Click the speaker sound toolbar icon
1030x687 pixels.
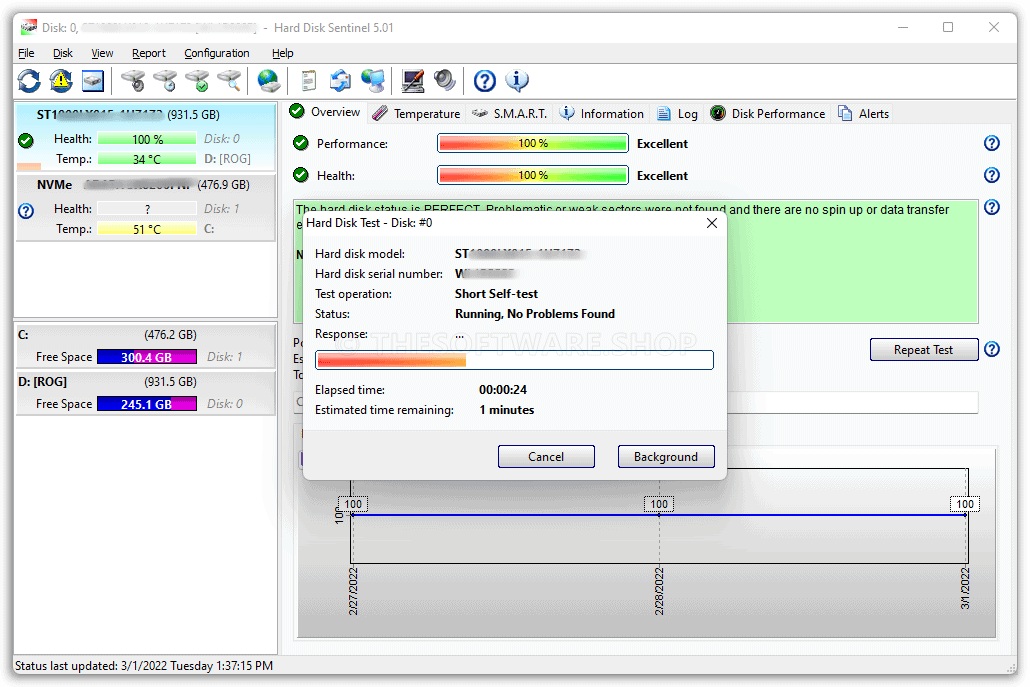(445, 81)
